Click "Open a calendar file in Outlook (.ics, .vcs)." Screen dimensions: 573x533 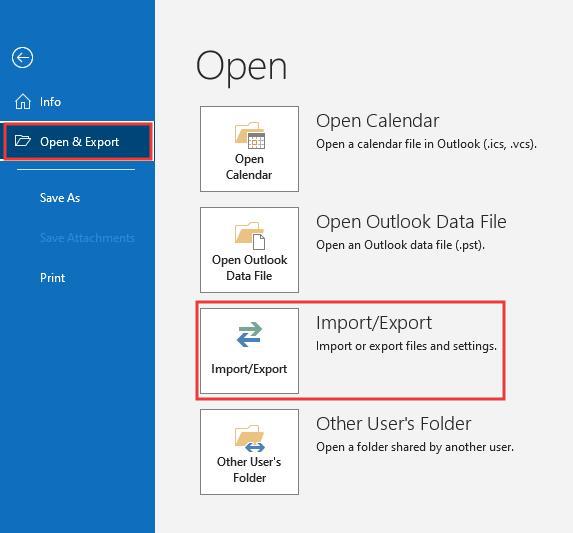426,144
